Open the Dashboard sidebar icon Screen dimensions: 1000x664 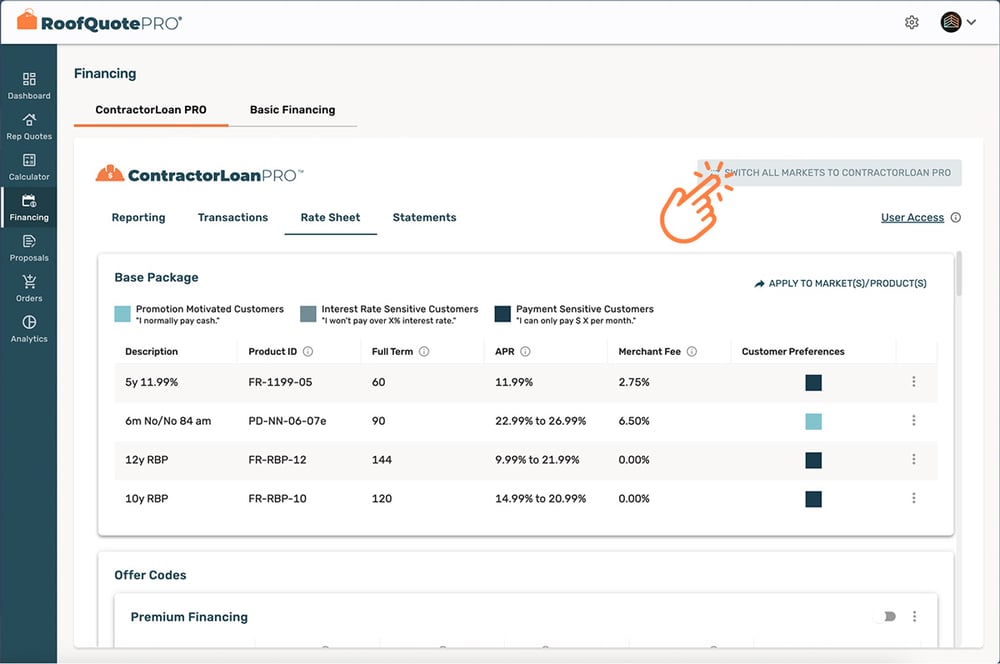29,79
